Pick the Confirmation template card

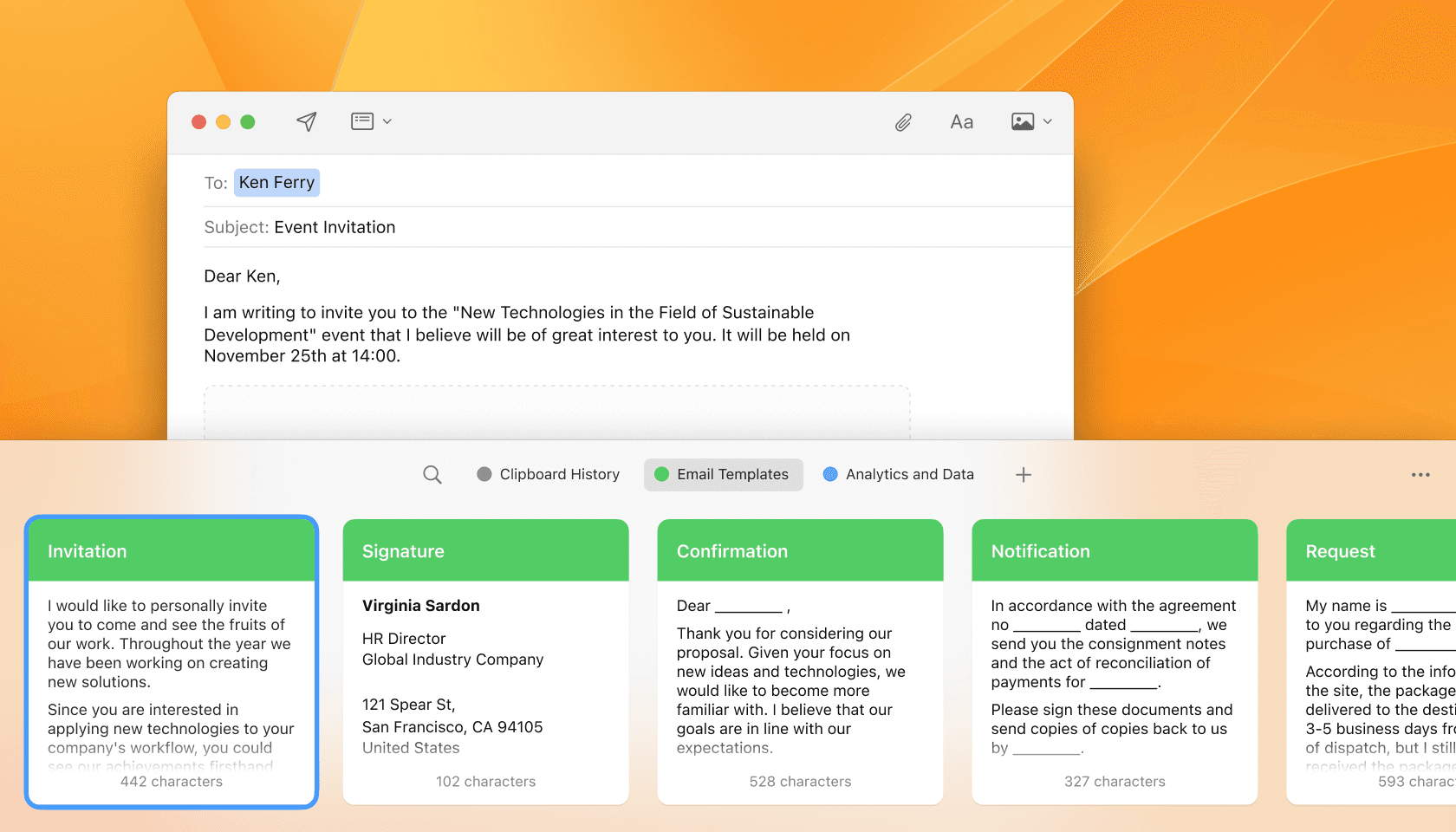(x=800, y=662)
